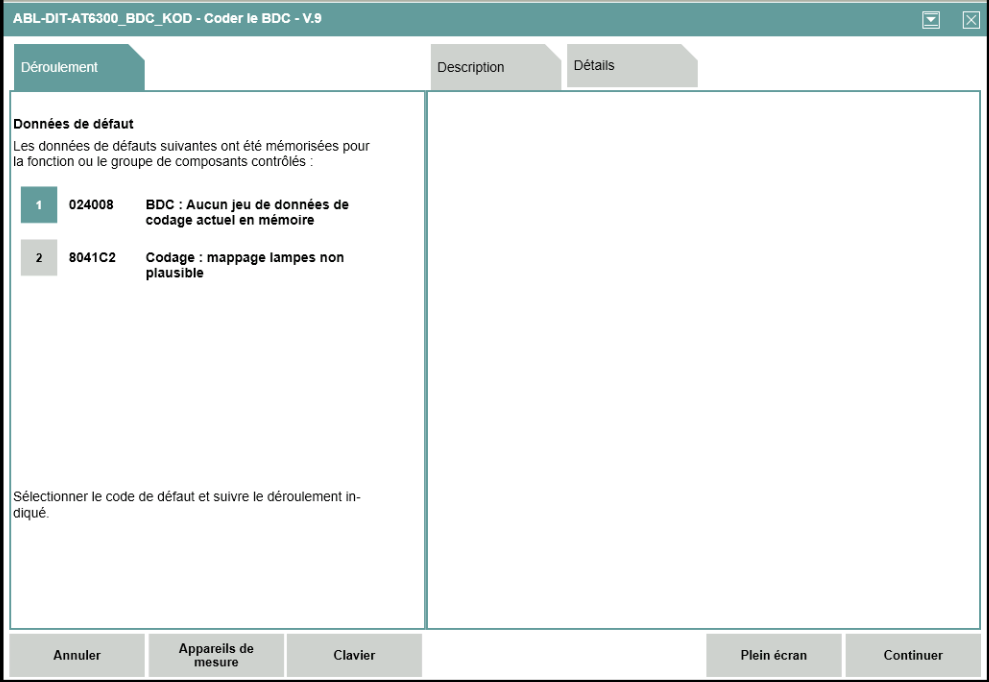This screenshot has height=682, width=989.
Task: Click the 'Sélectionner le code de défaut' instruction
Action: click(187, 505)
